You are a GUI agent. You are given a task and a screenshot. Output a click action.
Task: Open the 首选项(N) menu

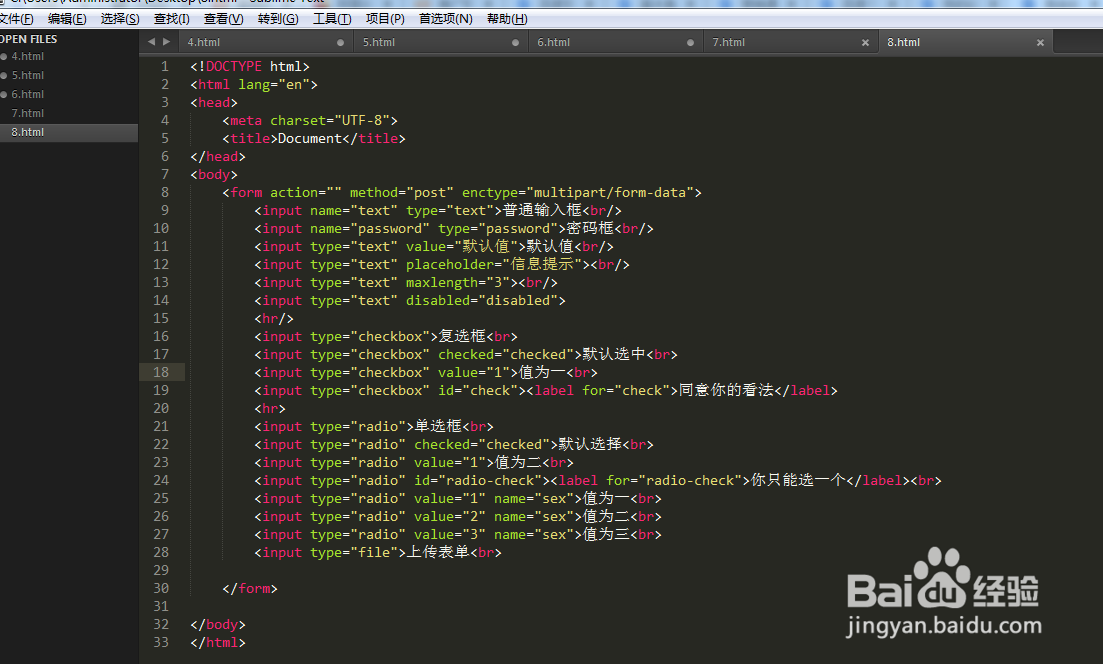point(446,18)
